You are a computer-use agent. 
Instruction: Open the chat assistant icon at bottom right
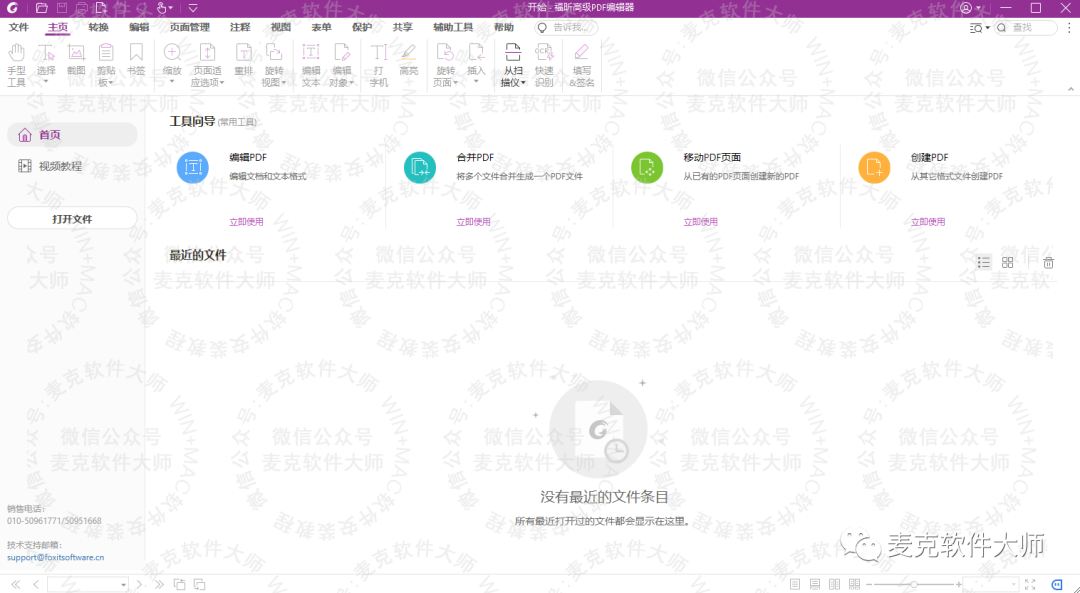1057,584
